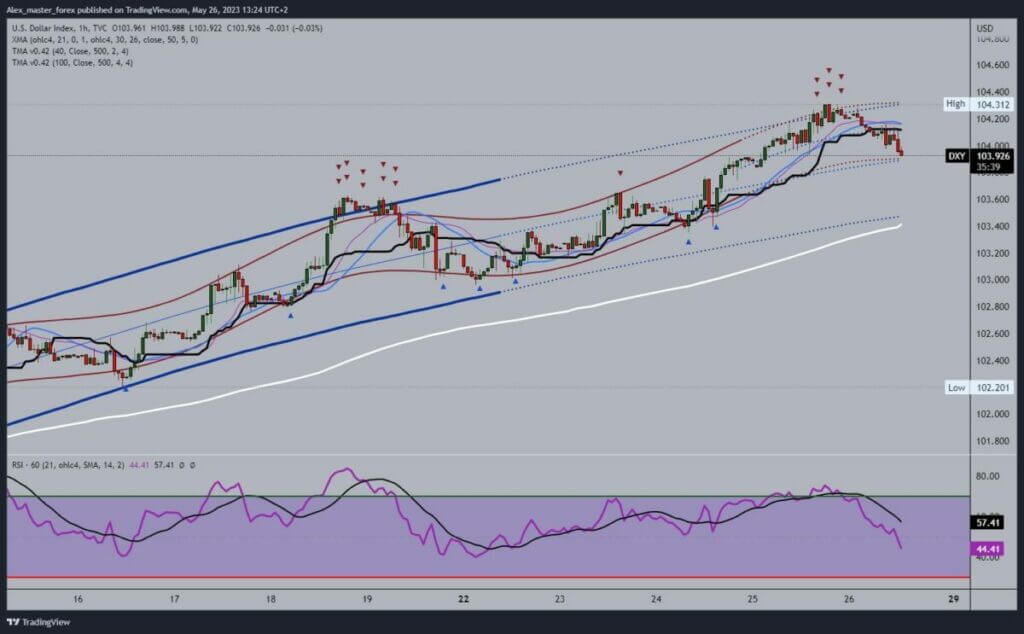Select the TMA v0.42 (100, Close) indicator legend
Image resolution: width=1024 pixels, height=634 pixels.
(72, 63)
